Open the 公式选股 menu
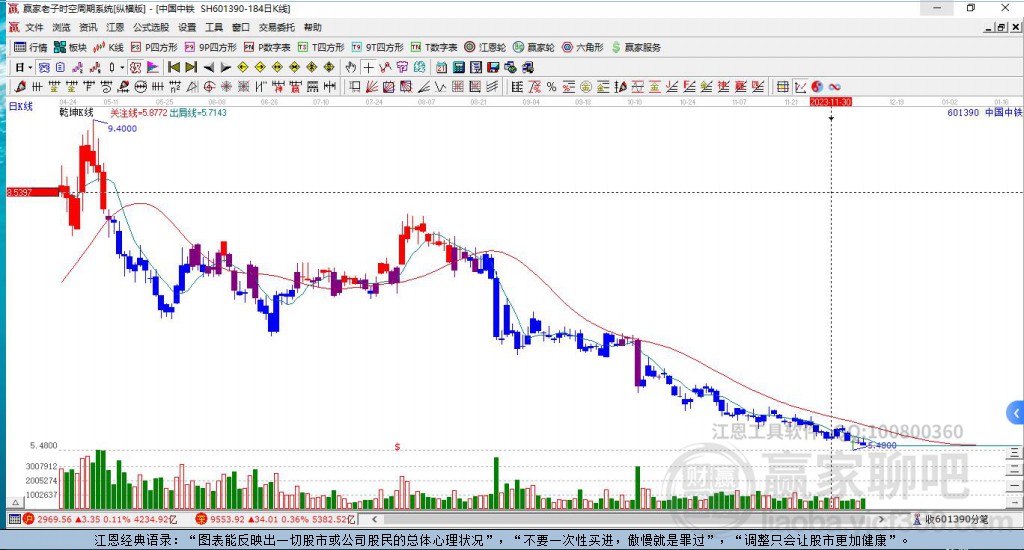Screen dimensions: 1024x550 (x=151, y=27)
